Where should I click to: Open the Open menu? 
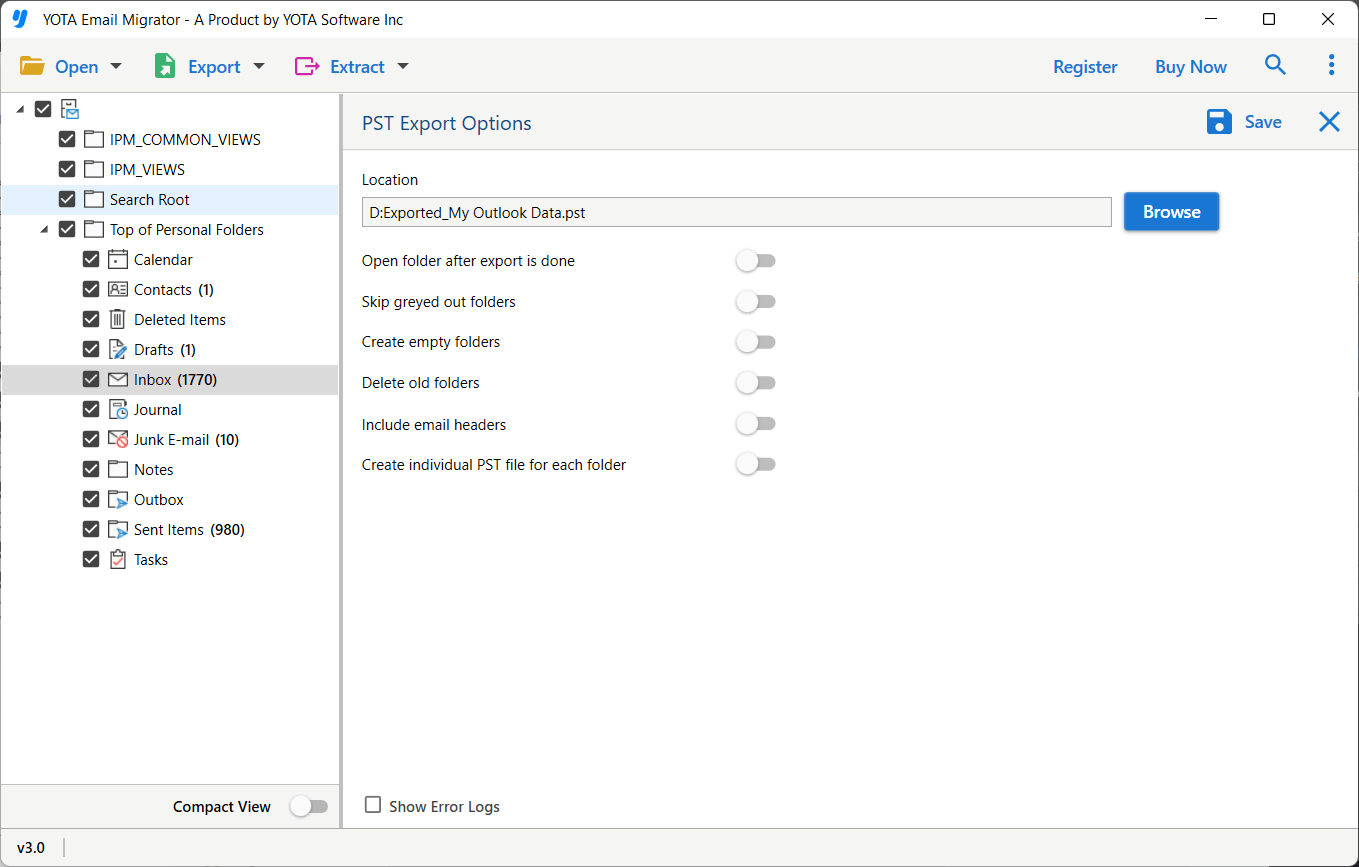tap(77, 67)
